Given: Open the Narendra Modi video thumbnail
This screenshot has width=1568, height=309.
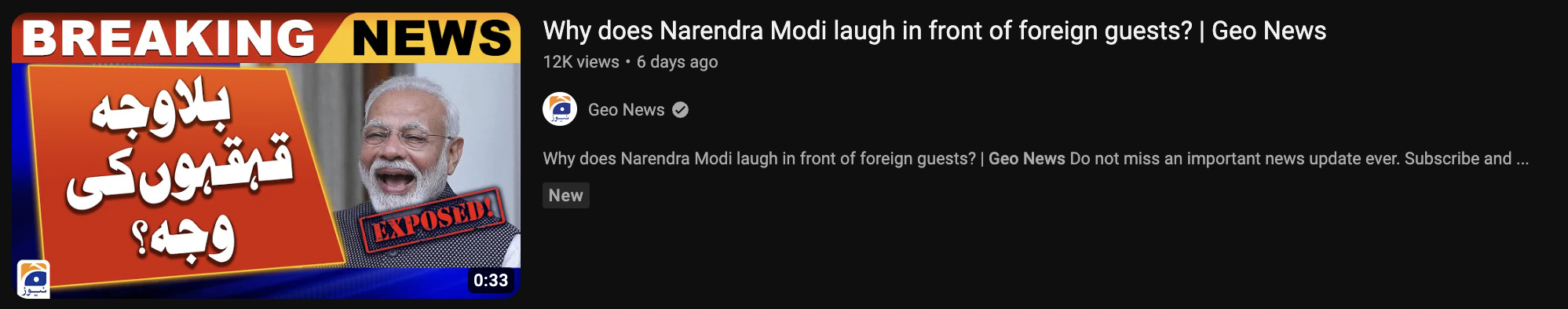Looking at the screenshot, I should point(266,155).
